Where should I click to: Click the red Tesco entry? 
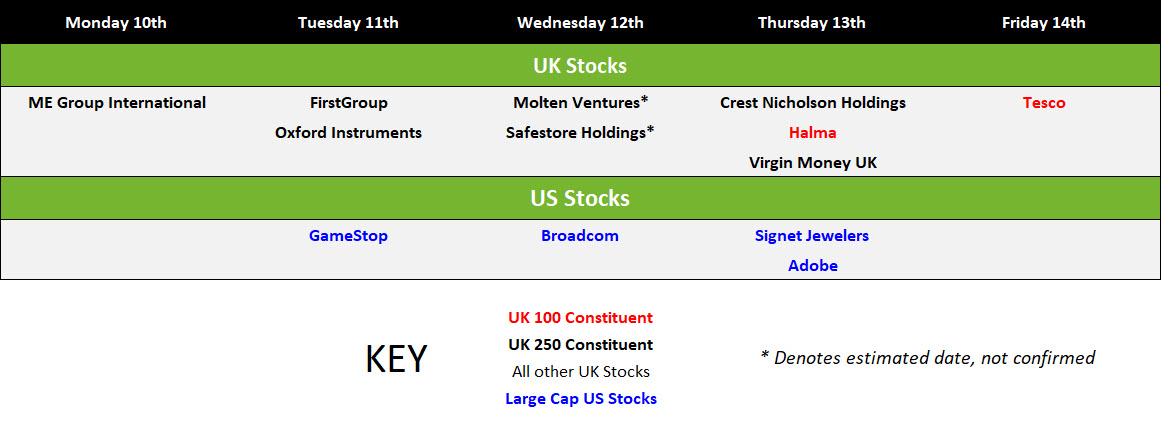[1044, 103]
